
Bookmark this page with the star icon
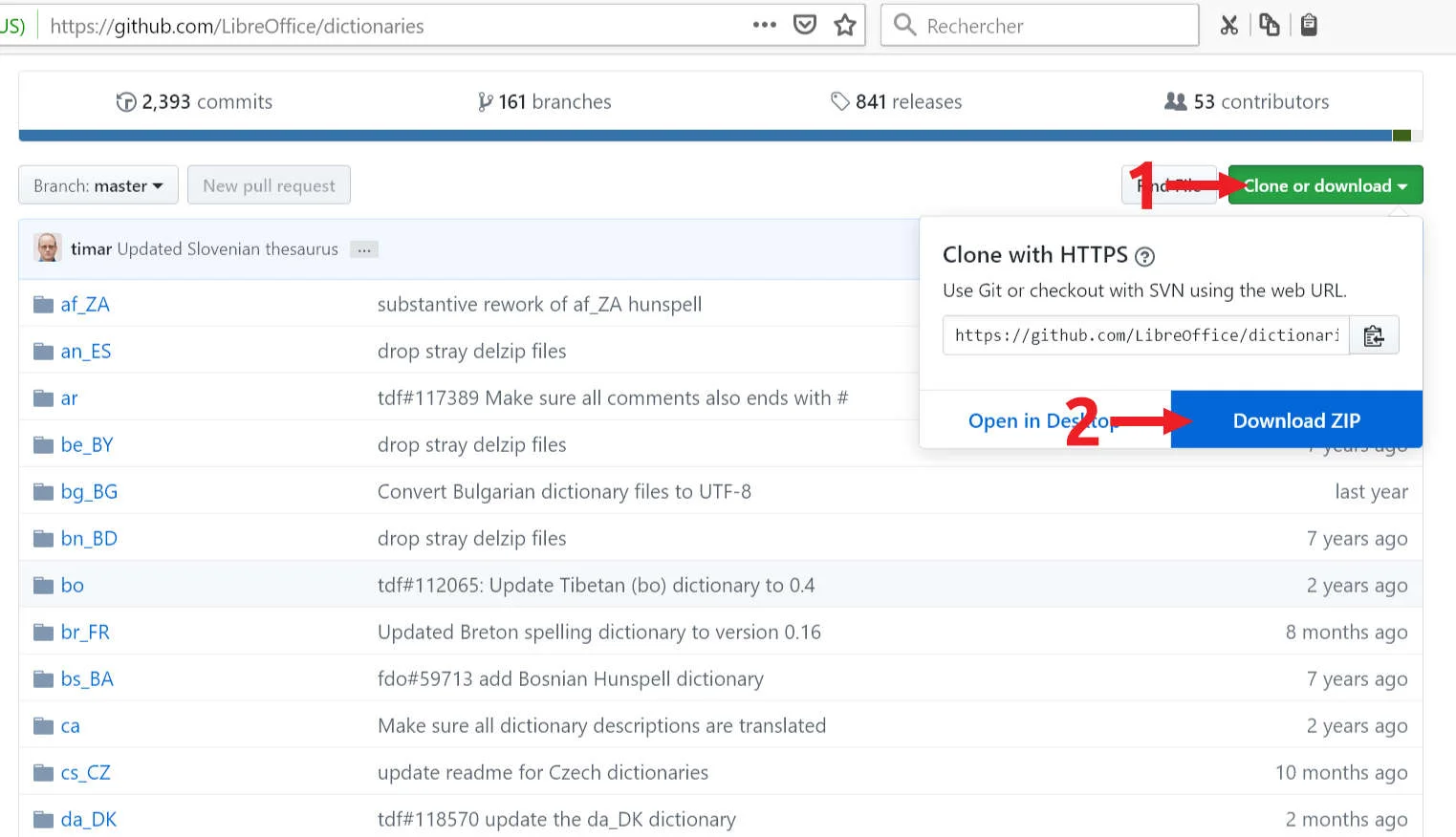point(845,25)
